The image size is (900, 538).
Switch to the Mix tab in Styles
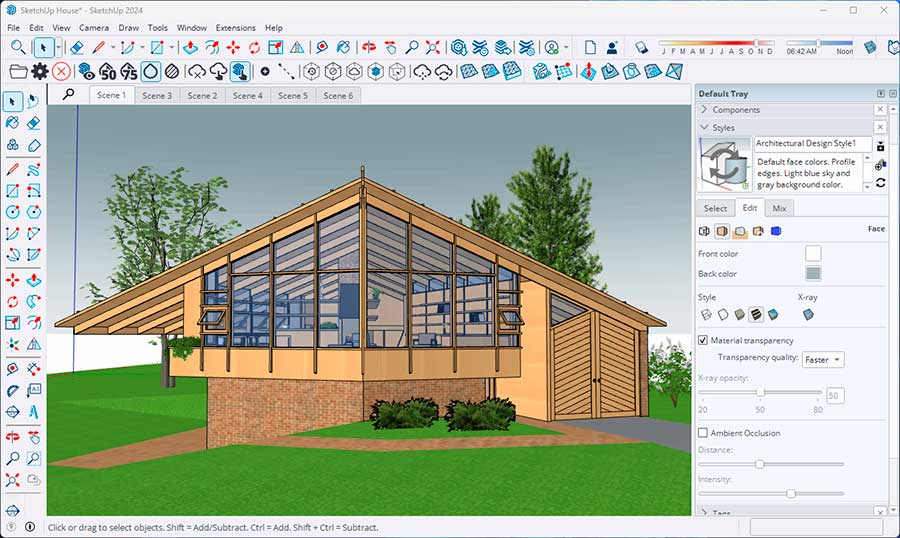point(779,208)
